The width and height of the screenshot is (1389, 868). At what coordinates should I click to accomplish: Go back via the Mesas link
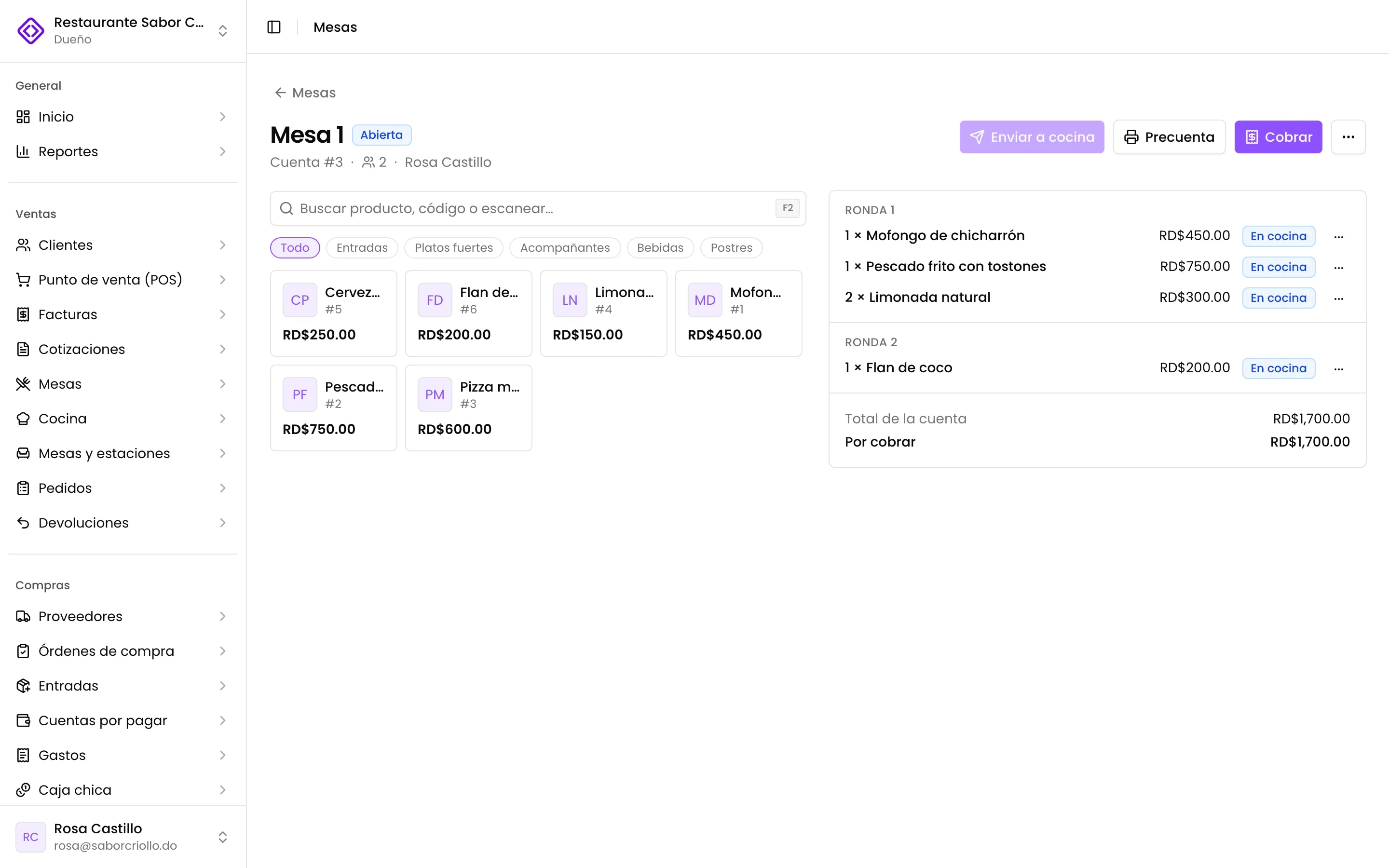(x=305, y=93)
